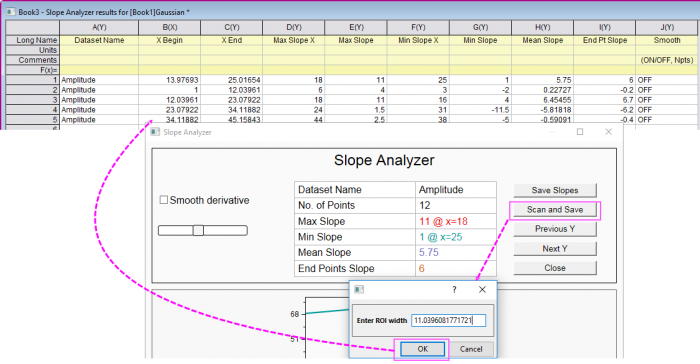
Task: Go to Previous Y dataset
Action: tap(555, 229)
